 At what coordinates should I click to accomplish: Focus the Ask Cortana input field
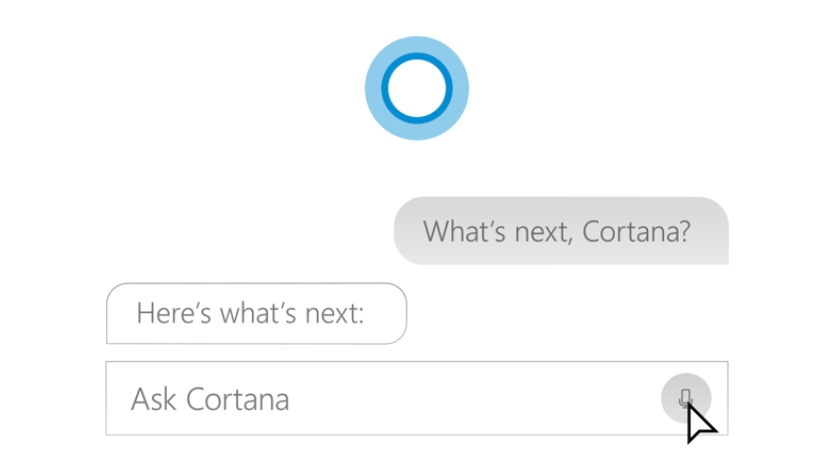pyautogui.click(x=417, y=398)
